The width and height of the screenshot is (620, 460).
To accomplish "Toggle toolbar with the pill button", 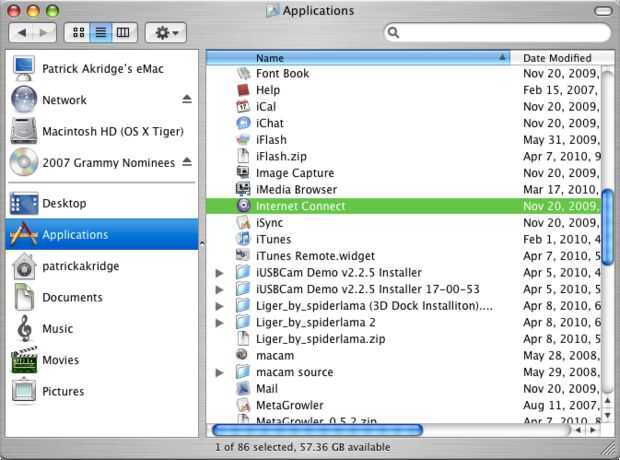I will click(603, 11).
